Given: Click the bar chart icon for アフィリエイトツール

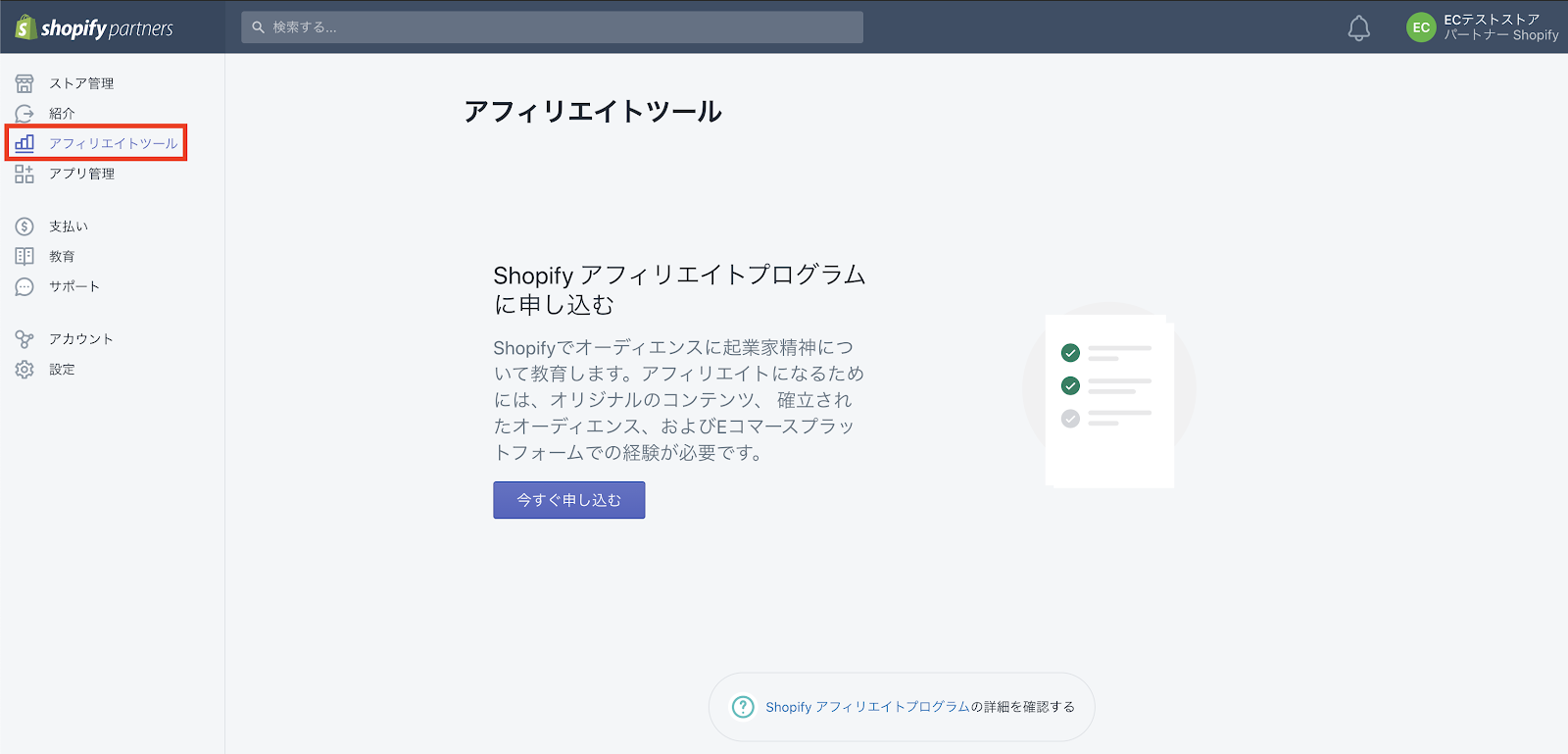Looking at the screenshot, I should point(24,143).
